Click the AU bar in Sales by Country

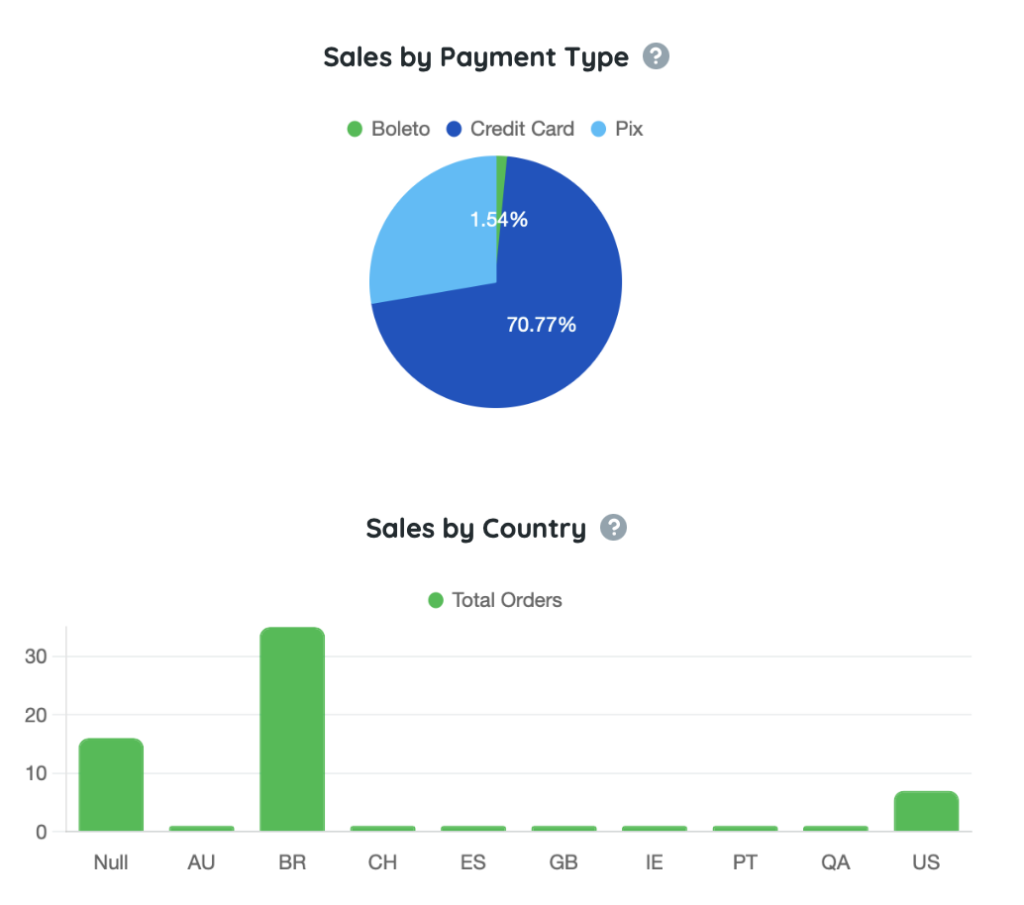pos(201,828)
